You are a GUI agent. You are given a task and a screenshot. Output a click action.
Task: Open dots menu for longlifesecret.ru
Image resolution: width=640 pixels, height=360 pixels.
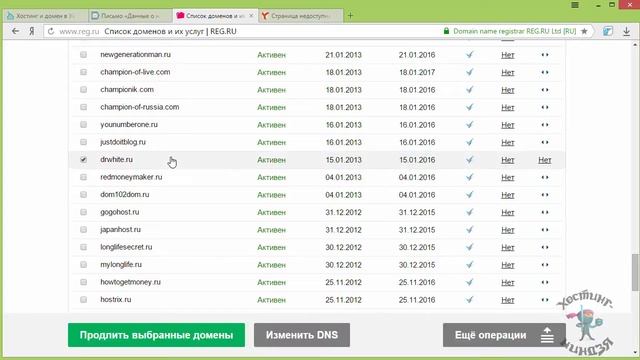click(545, 247)
